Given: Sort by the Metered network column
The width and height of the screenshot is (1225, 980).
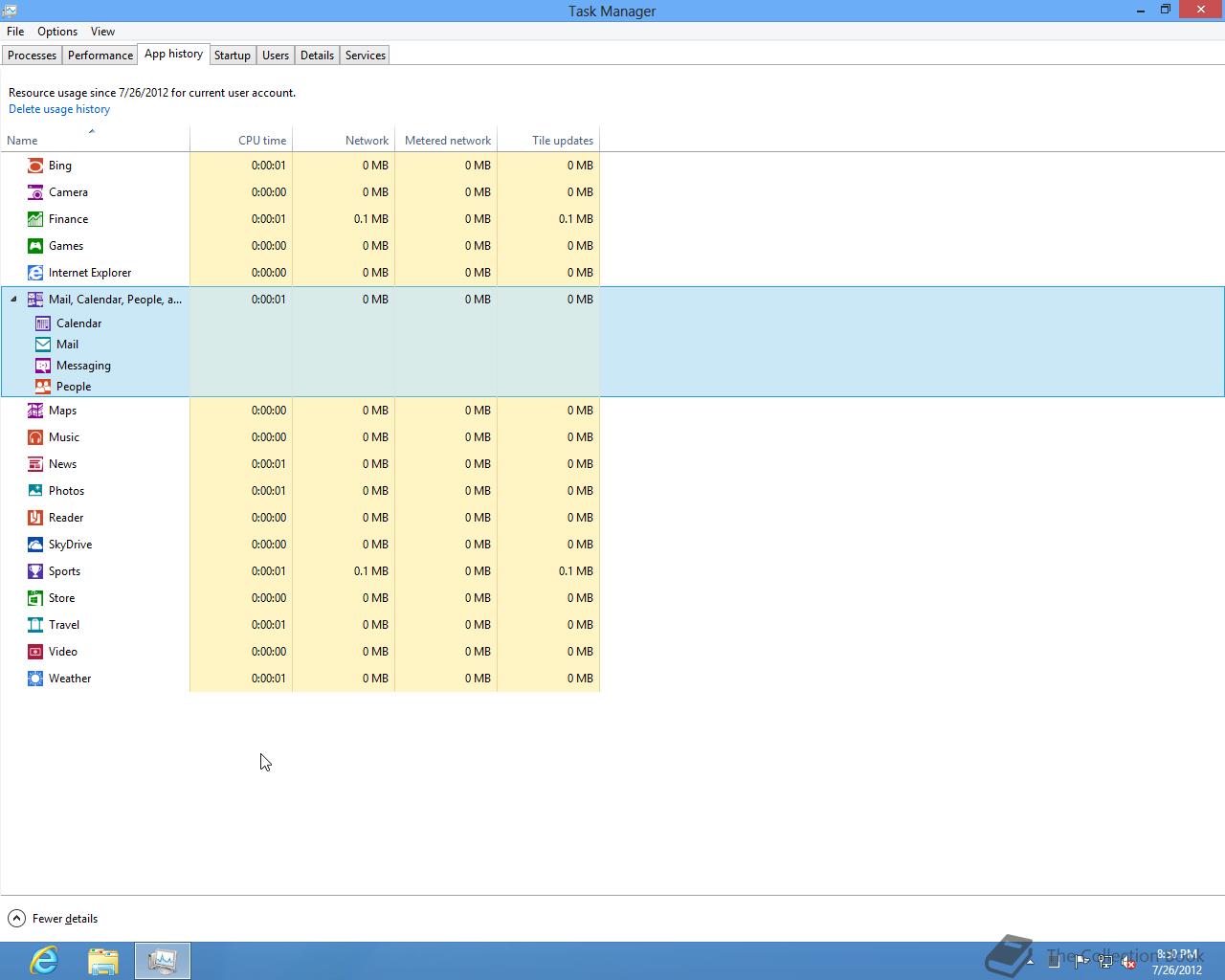Looking at the screenshot, I should click(446, 140).
